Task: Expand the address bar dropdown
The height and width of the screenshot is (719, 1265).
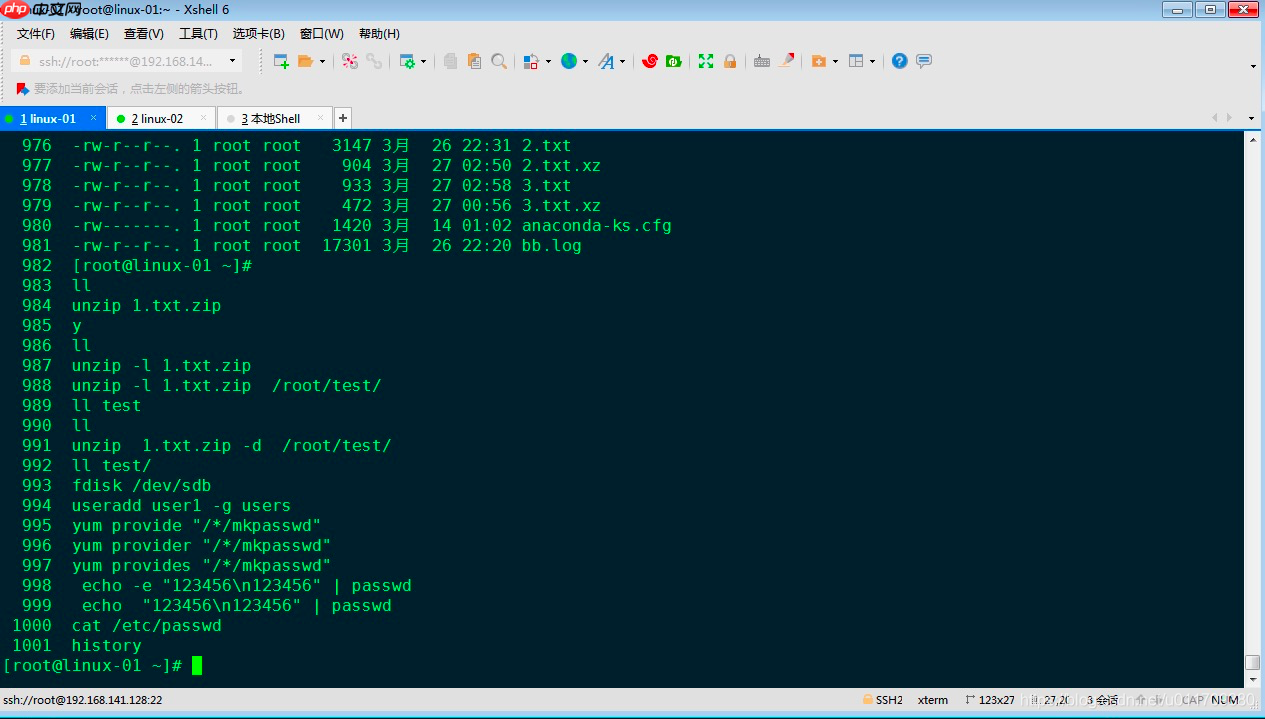Action: point(232,61)
